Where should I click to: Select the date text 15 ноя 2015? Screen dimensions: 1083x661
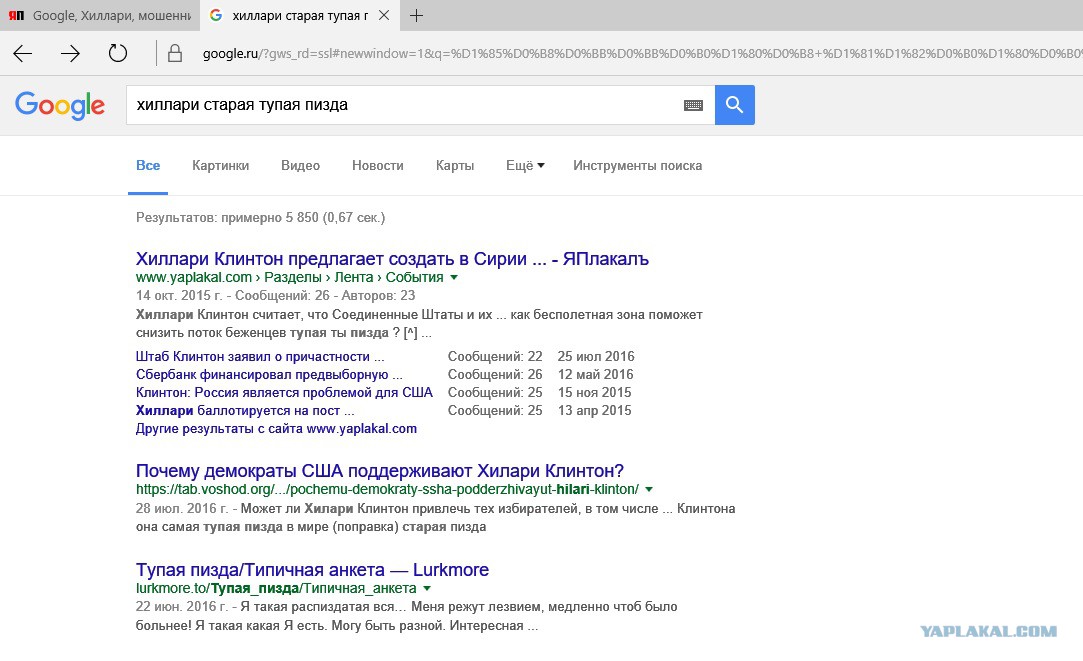coord(594,392)
